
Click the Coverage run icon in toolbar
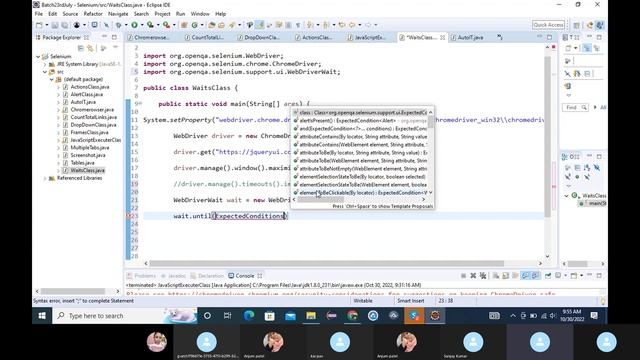pyautogui.click(x=150, y=25)
